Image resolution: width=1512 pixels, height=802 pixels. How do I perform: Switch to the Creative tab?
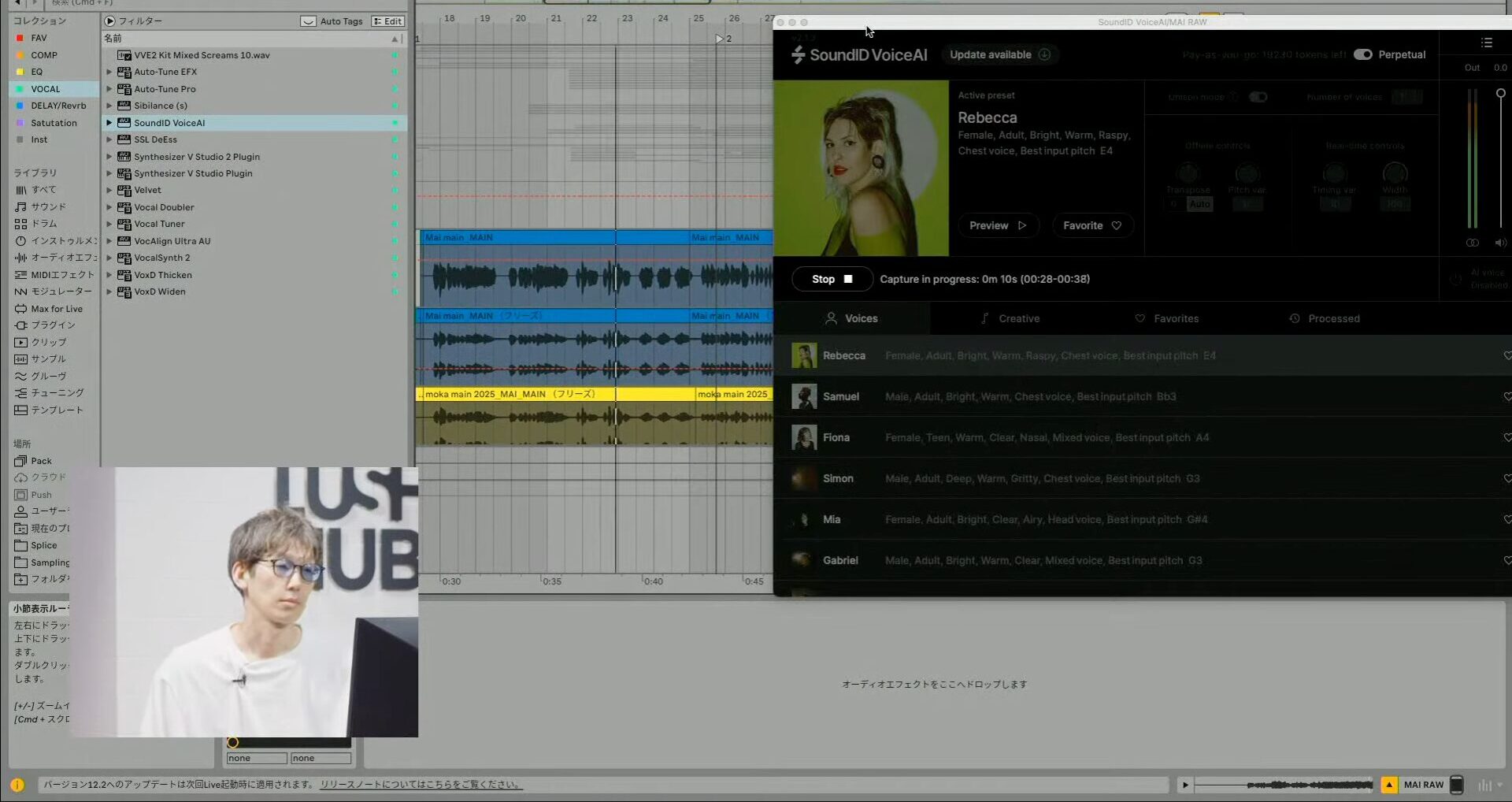coord(1010,318)
